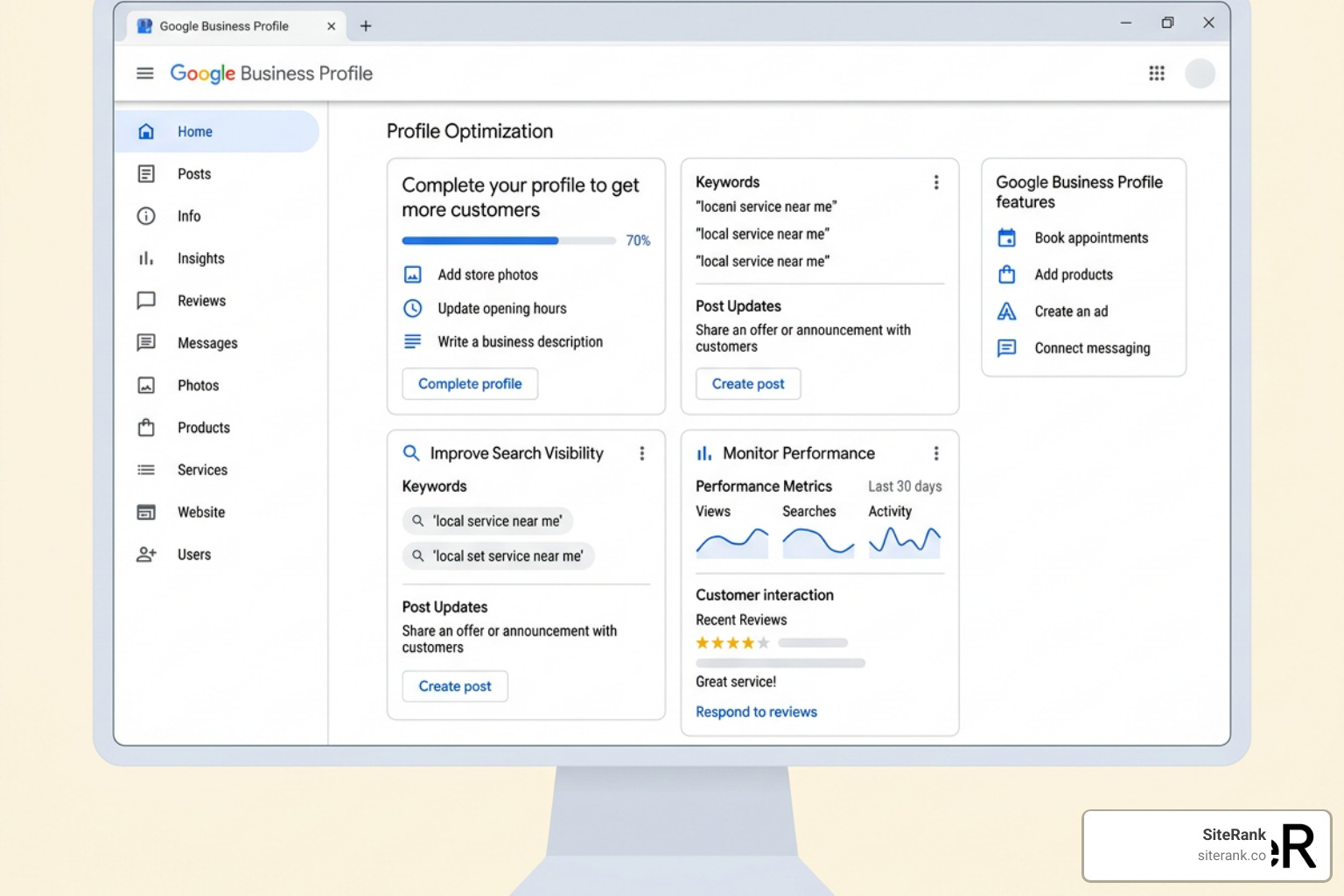
Task: Select the 'local set service near me' chip
Action: click(498, 556)
